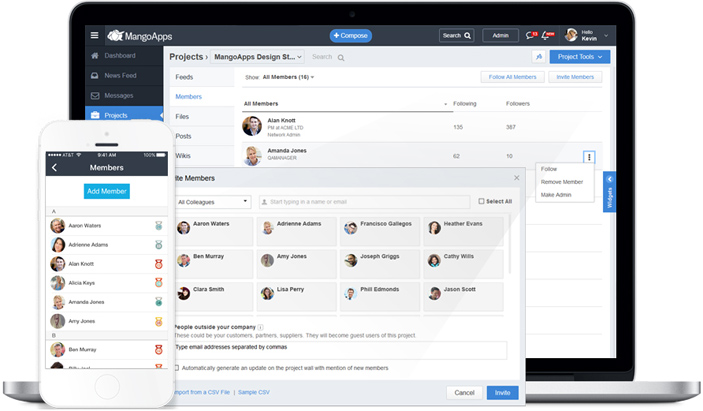The image size is (703, 411).
Task: Open the hamburger menu icon
Action: point(94,35)
